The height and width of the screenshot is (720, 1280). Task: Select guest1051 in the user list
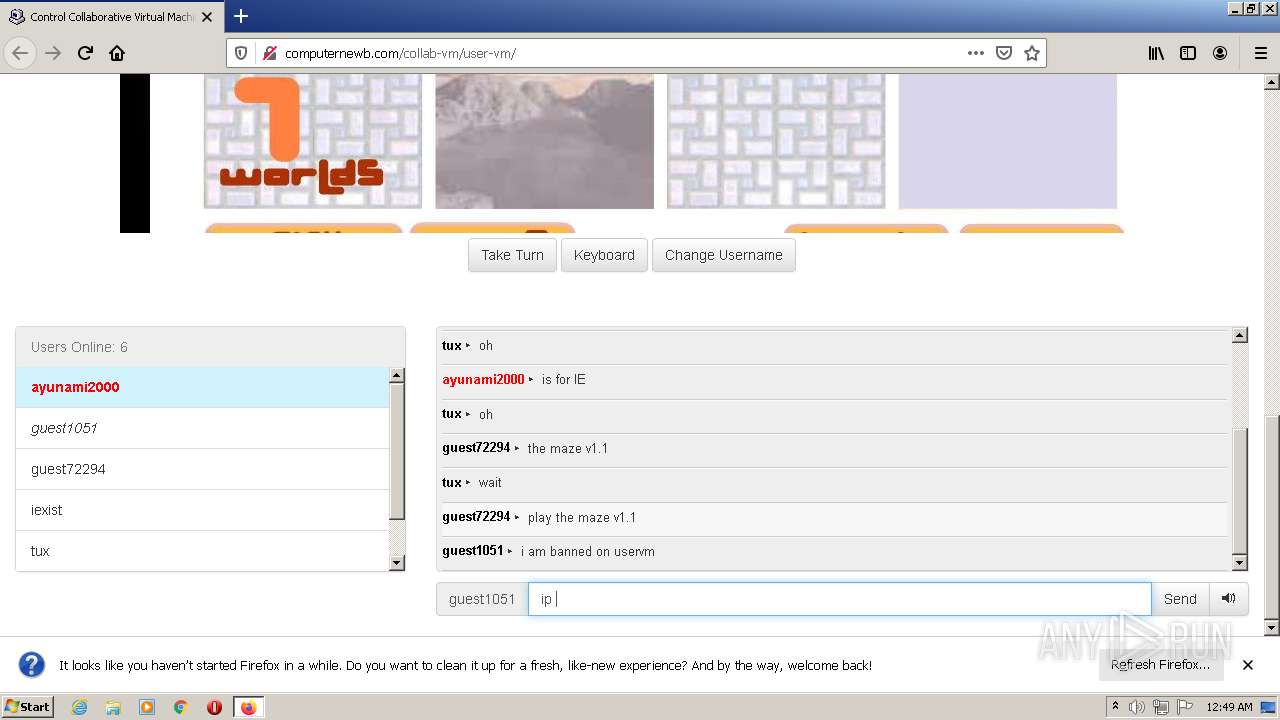click(x=202, y=428)
